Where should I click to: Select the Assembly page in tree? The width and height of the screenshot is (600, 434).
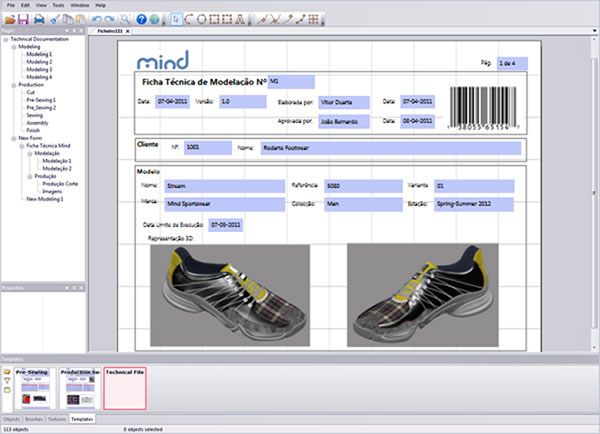37,123
